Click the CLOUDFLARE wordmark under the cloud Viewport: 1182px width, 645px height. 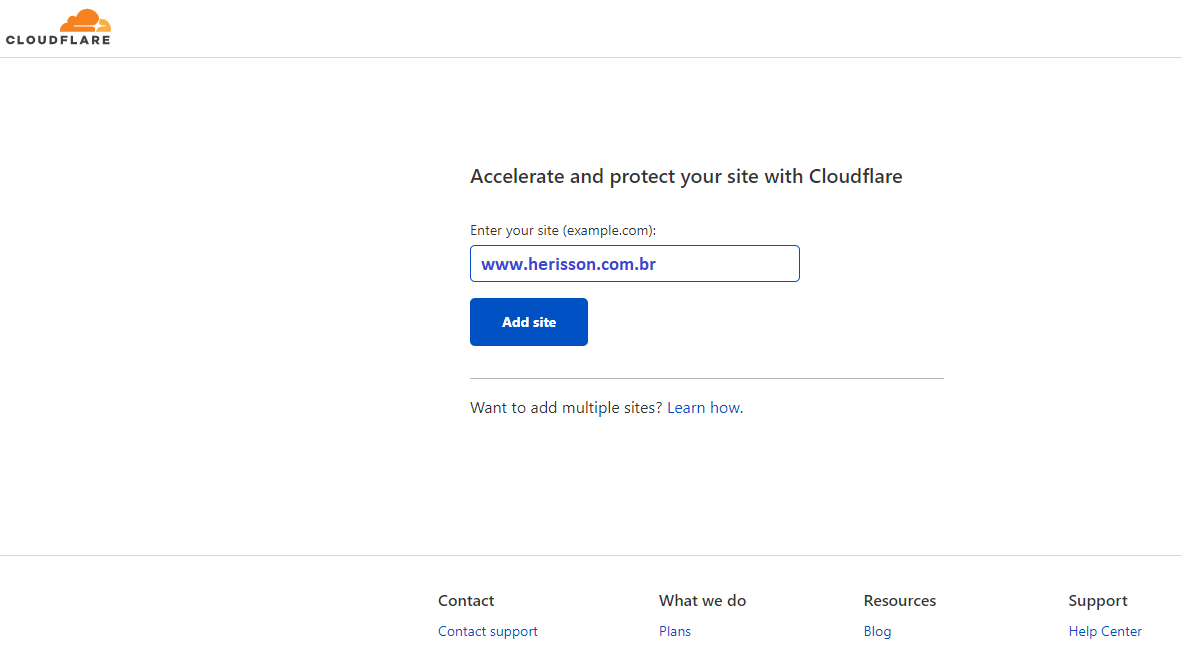pyautogui.click(x=58, y=40)
